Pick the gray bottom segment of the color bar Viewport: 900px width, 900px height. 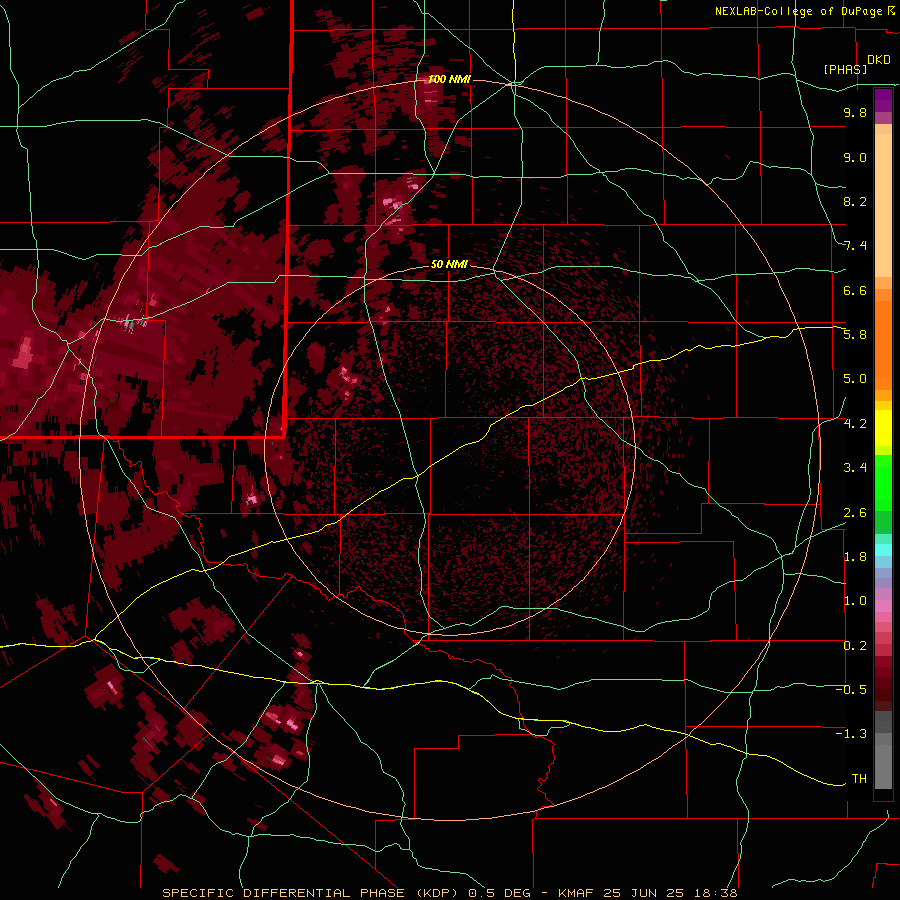pos(883,767)
